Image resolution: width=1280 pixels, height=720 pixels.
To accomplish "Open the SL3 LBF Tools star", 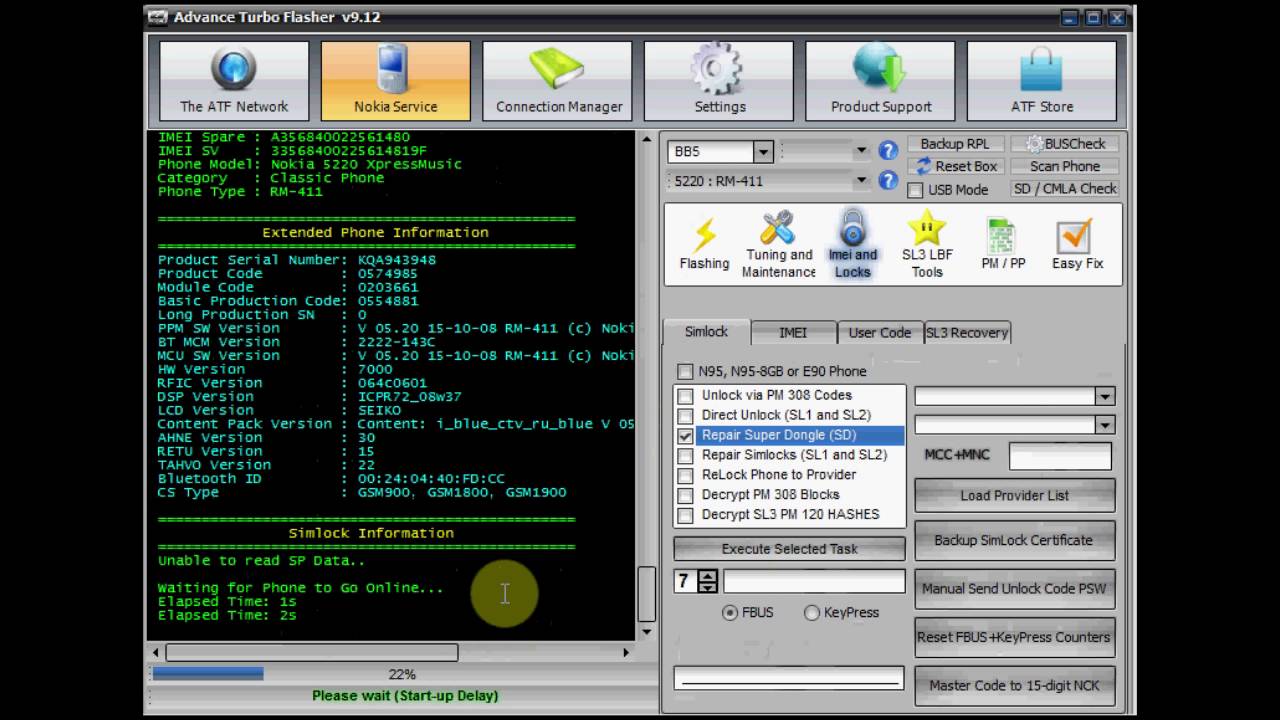I will click(x=927, y=245).
